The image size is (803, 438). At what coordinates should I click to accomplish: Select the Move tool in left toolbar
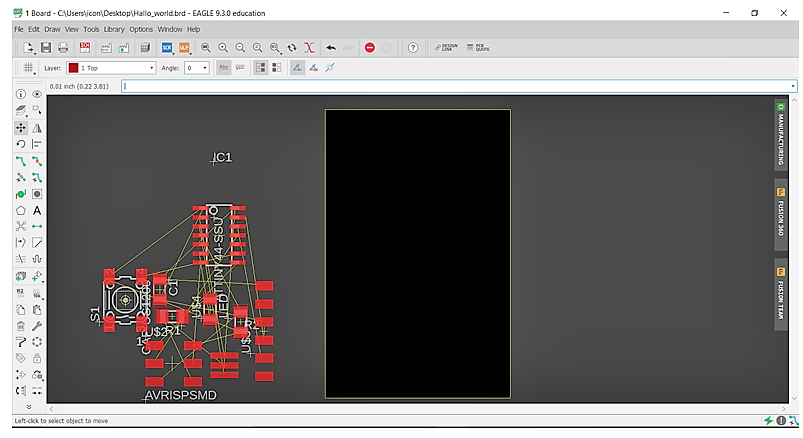pos(20,128)
